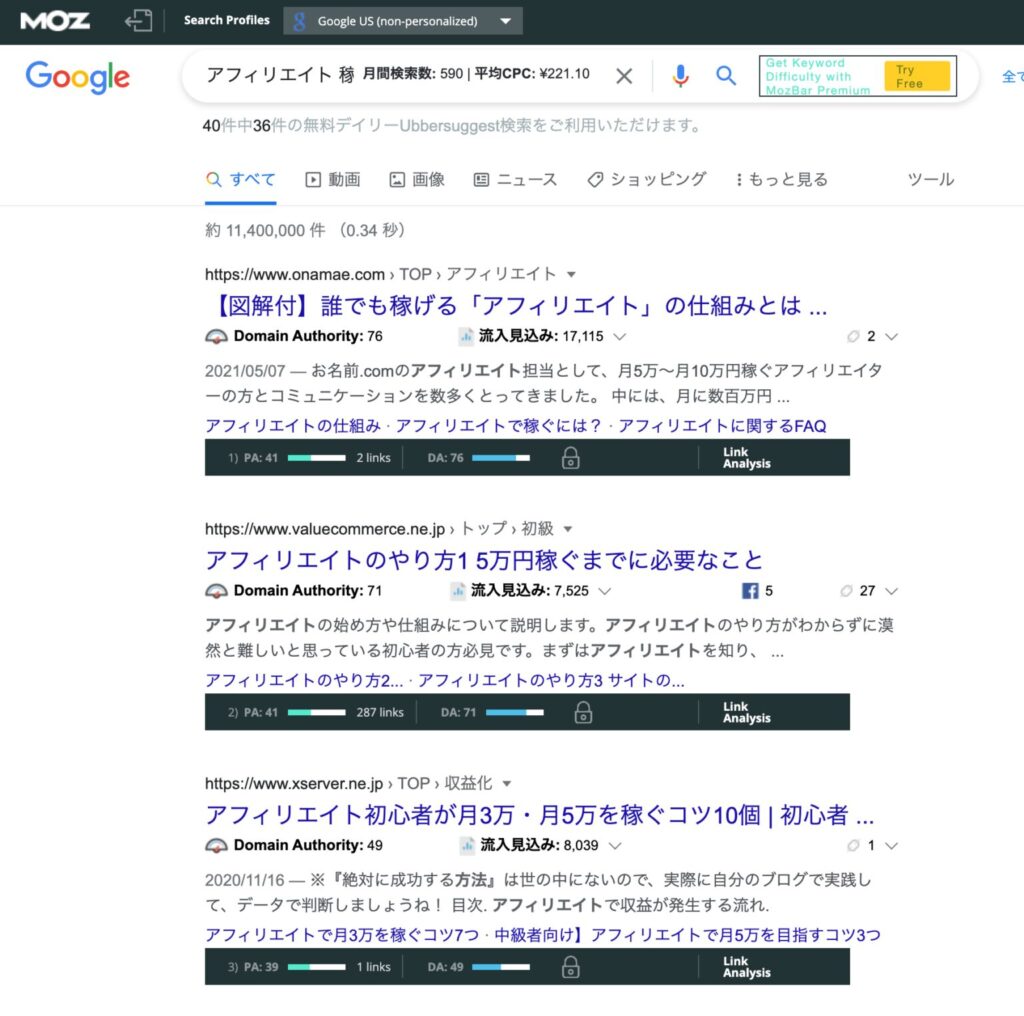This screenshot has width=1024, height=1016.
Task: Clear the search query with X
Action: tap(624, 76)
